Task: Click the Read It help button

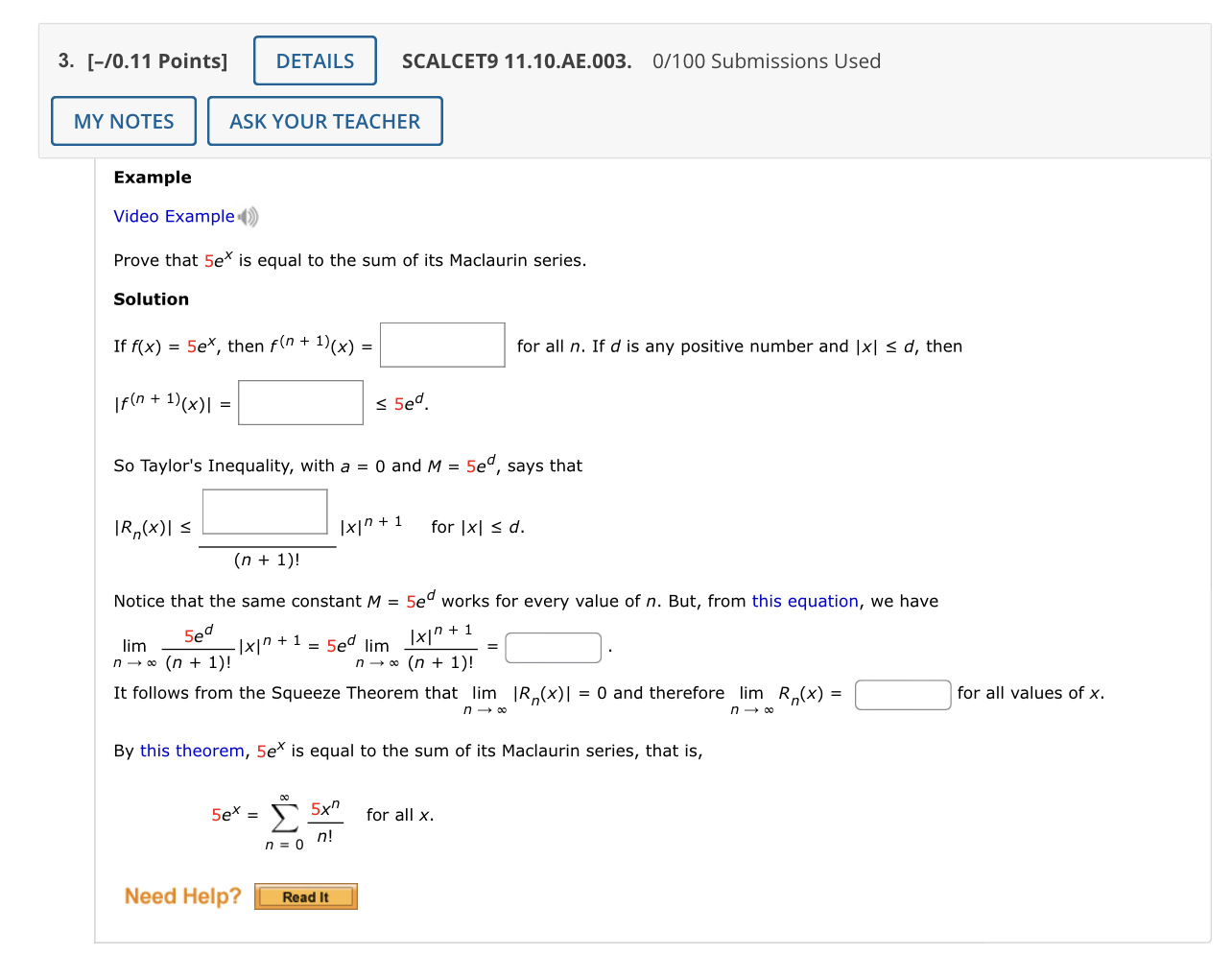Action: point(305,896)
